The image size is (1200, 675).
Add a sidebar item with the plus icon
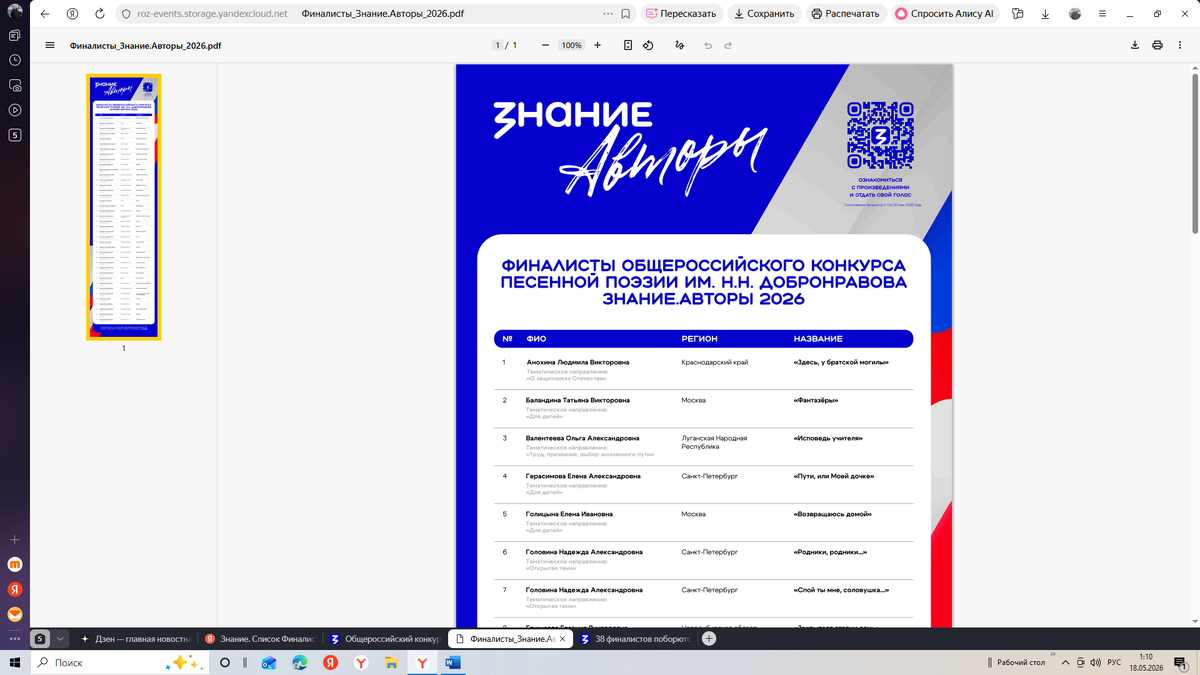point(15,540)
